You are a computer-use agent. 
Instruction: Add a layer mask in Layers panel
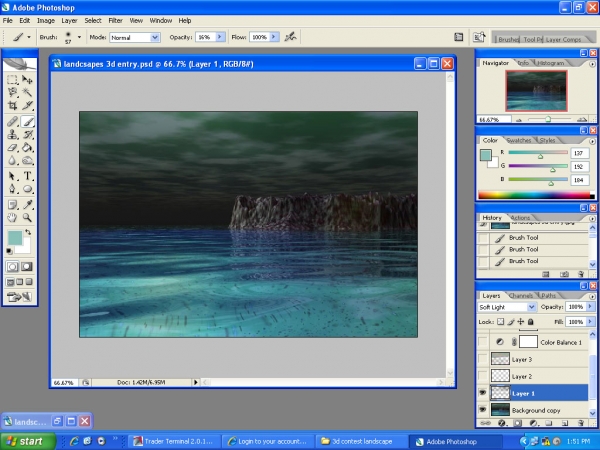517,423
